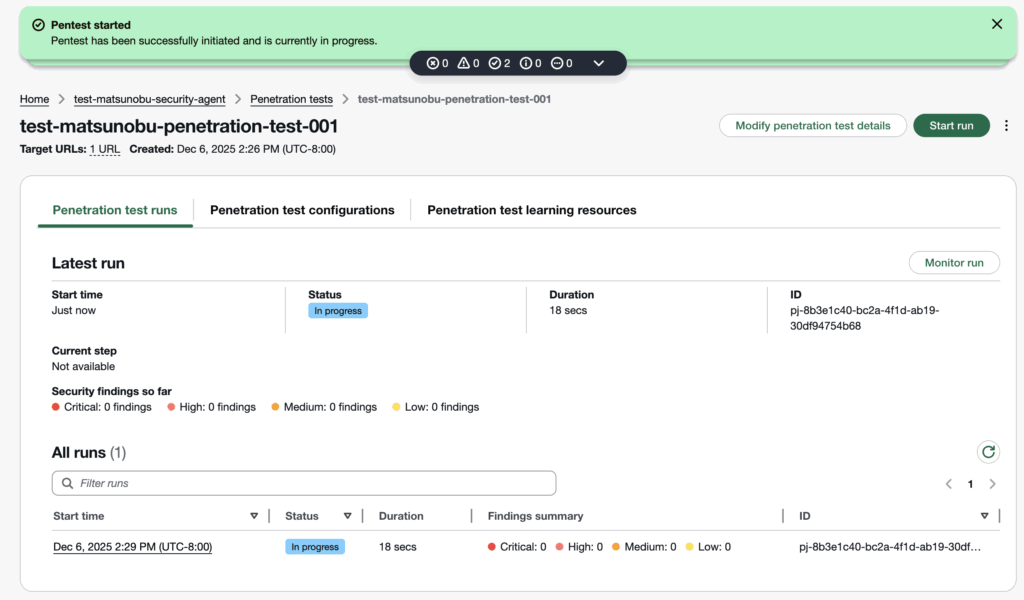Click the warning triangle count icon

[x=464, y=63]
